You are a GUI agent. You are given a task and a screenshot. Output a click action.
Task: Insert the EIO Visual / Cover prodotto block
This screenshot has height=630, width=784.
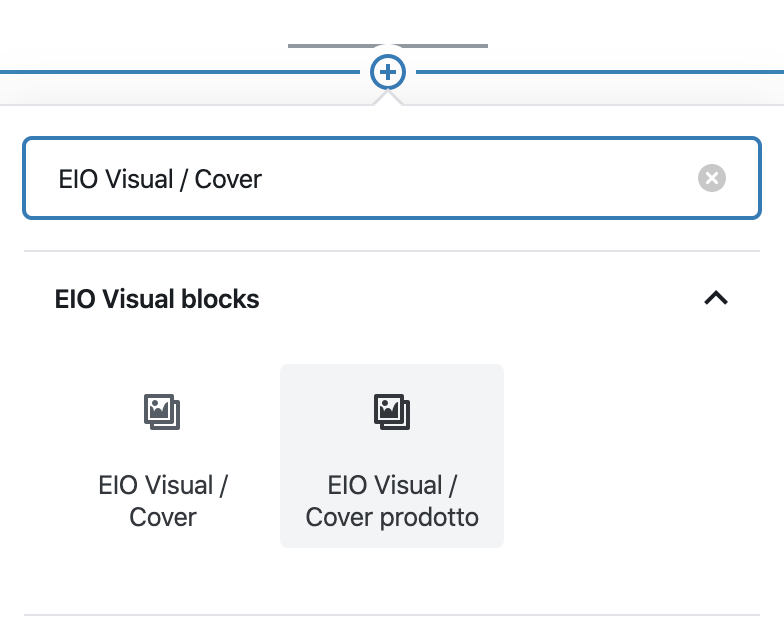click(392, 456)
